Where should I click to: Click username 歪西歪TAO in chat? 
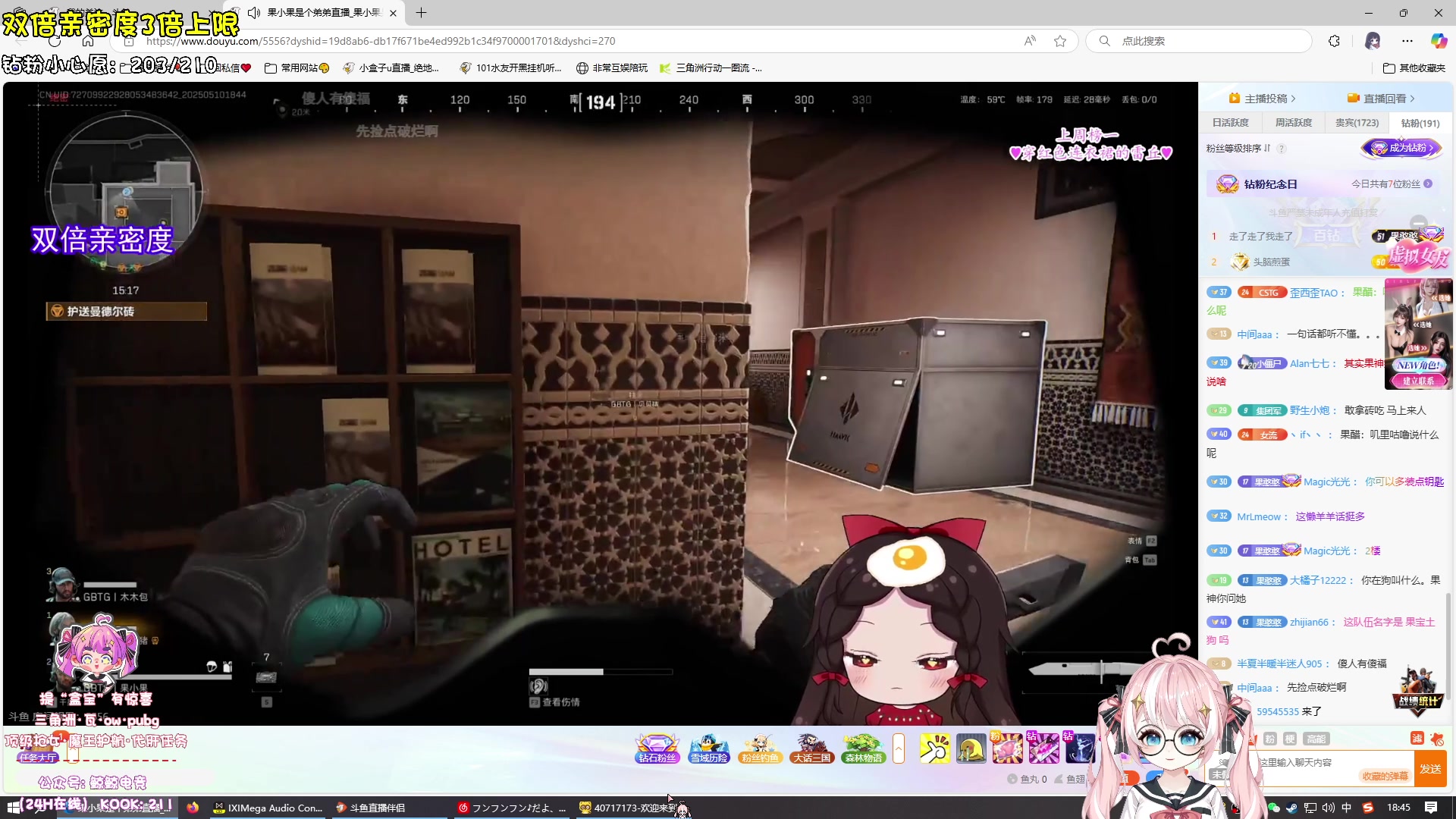point(1313,293)
